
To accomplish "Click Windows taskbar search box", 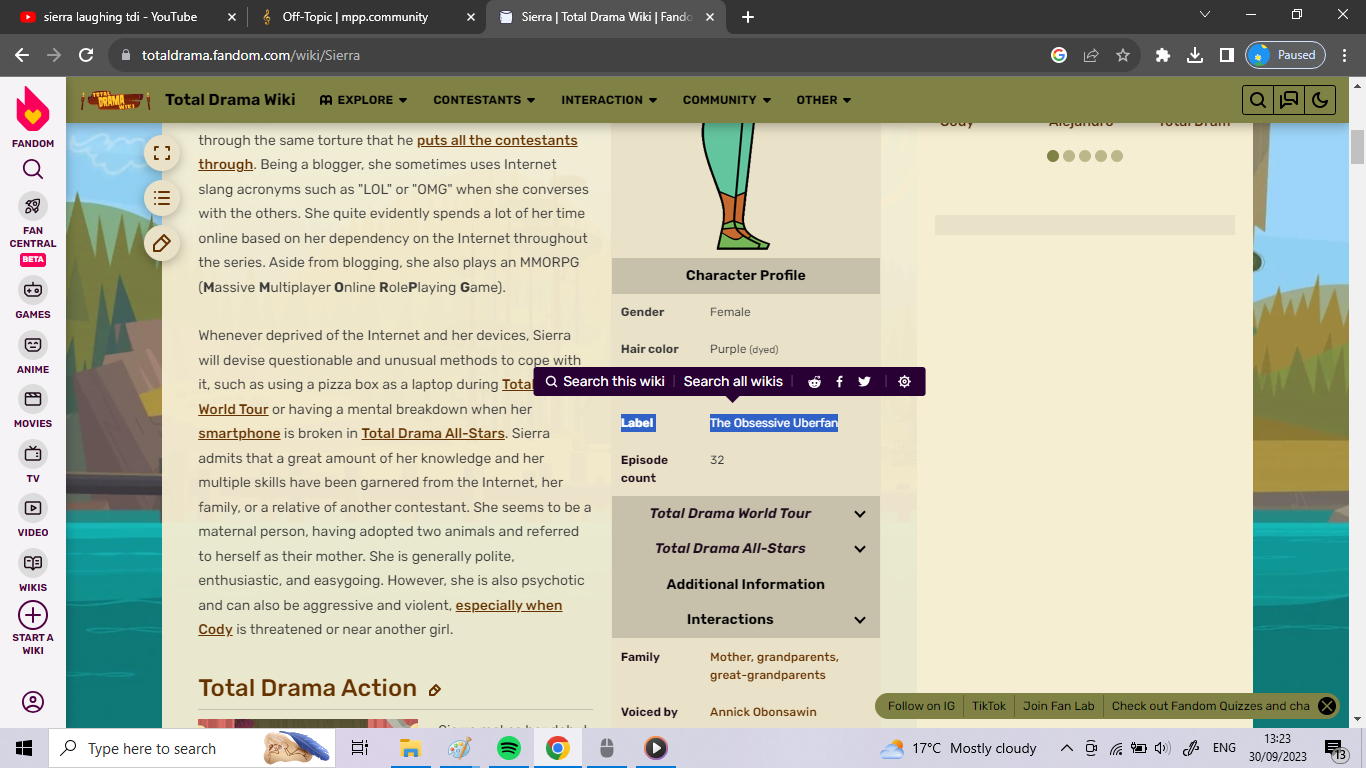I will [192, 748].
